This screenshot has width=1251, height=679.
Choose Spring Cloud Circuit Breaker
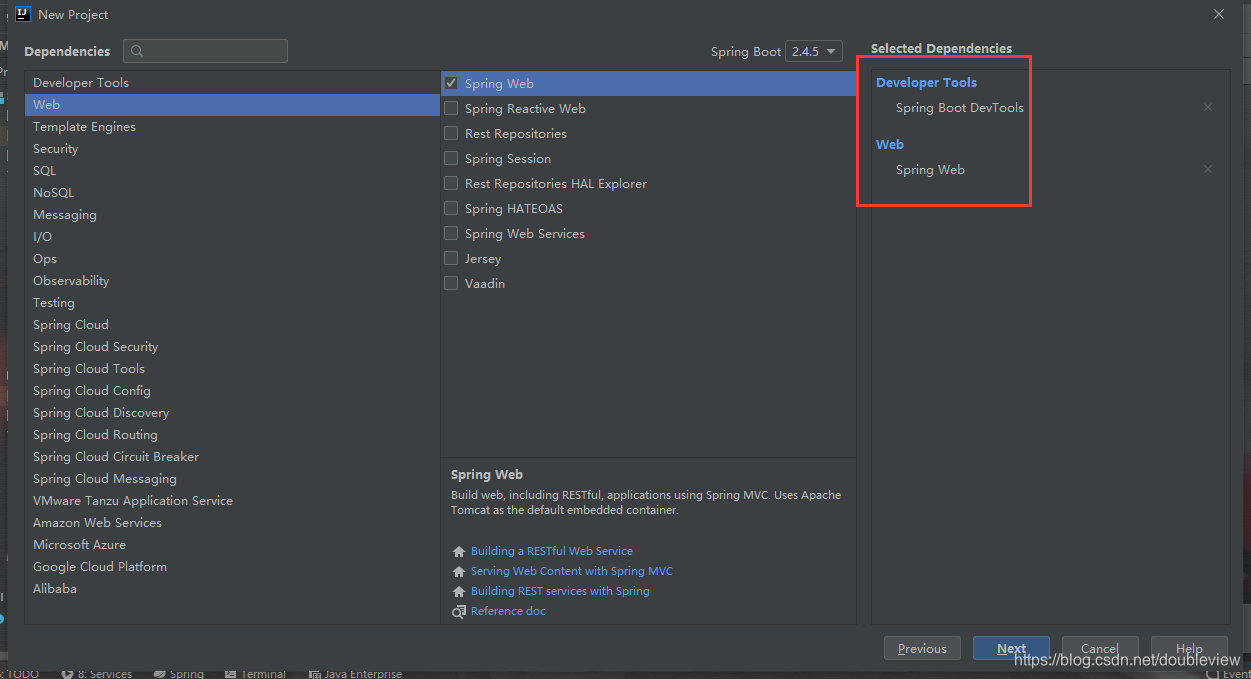pyautogui.click(x=232, y=457)
